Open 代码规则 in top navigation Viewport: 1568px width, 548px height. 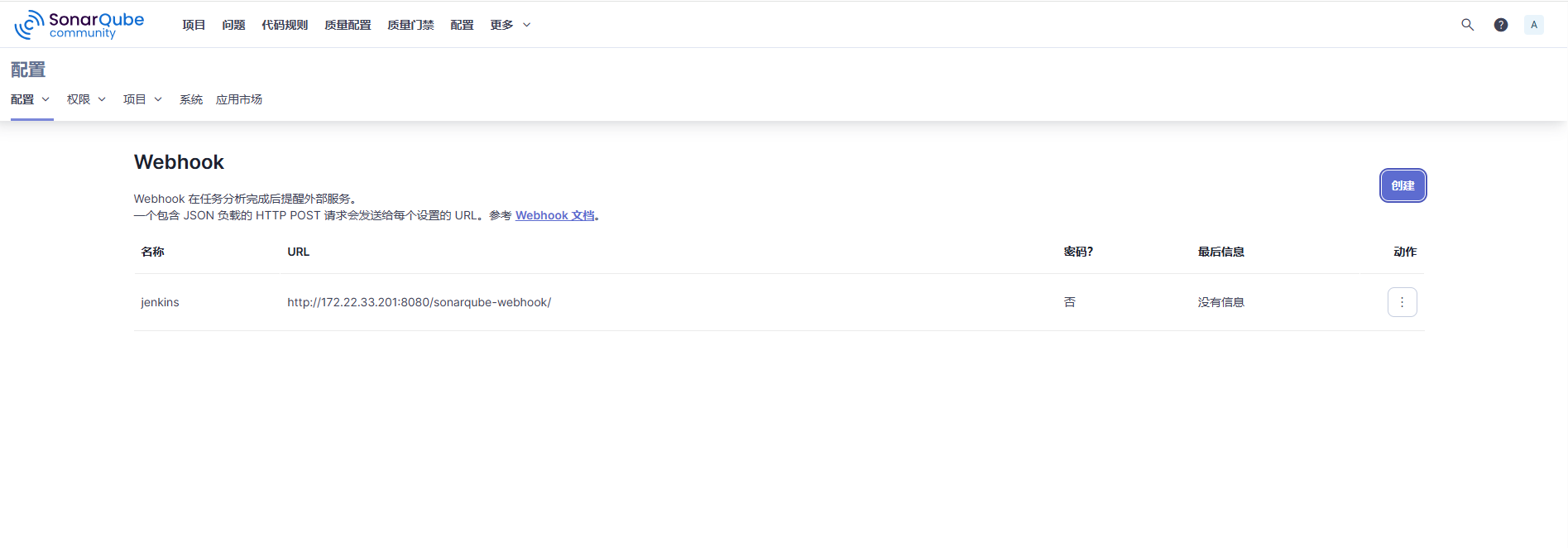(285, 25)
